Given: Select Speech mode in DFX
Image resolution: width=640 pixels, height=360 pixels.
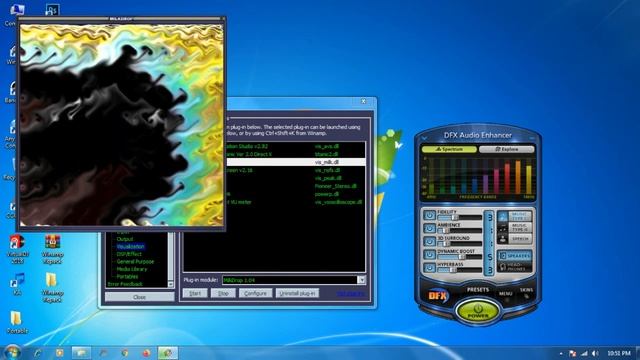Looking at the screenshot, I should click(515, 239).
